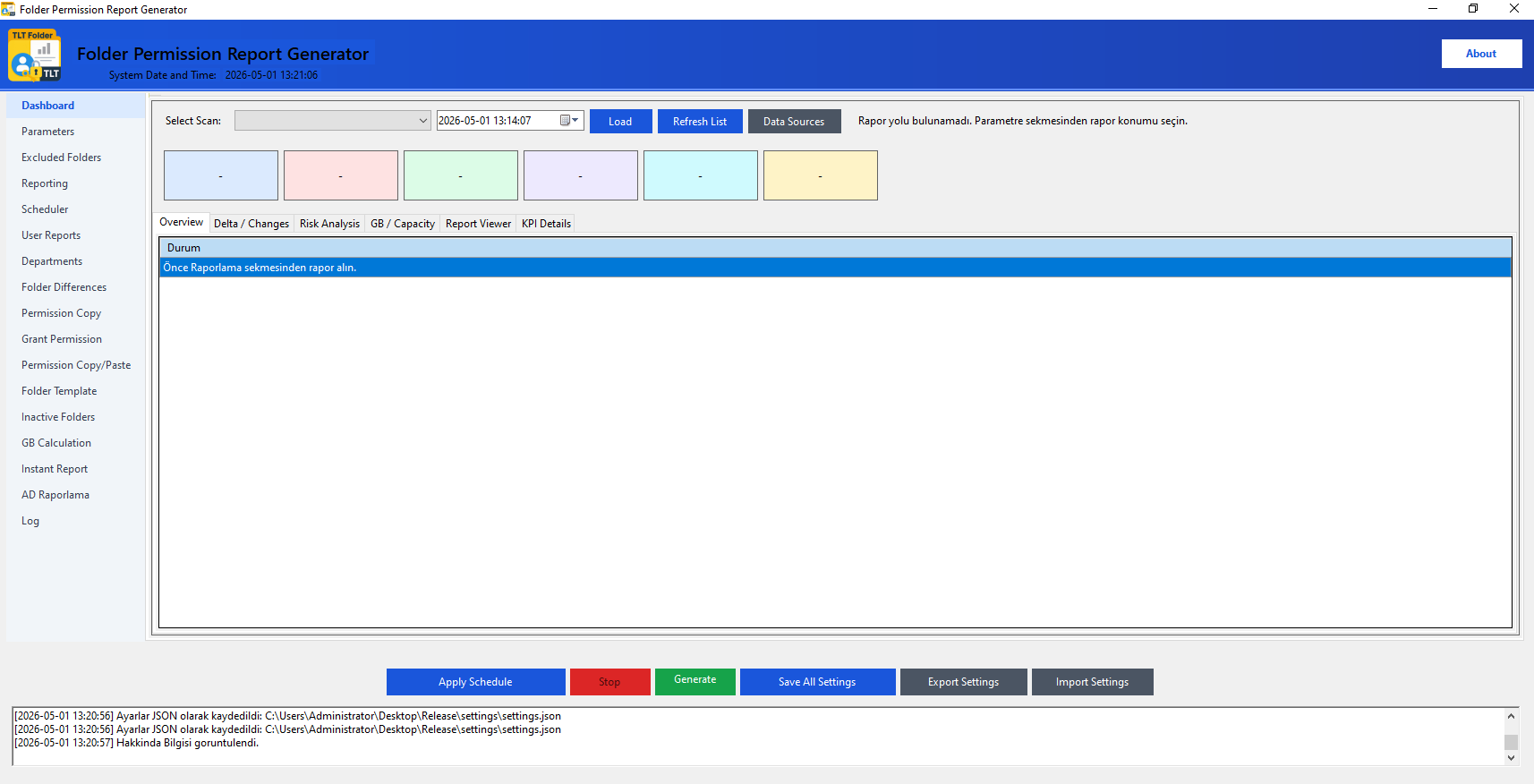Select row 'Önce Raporlama sekmesinden rapor alın.'
This screenshot has width=1534, height=784.
[x=835, y=268]
